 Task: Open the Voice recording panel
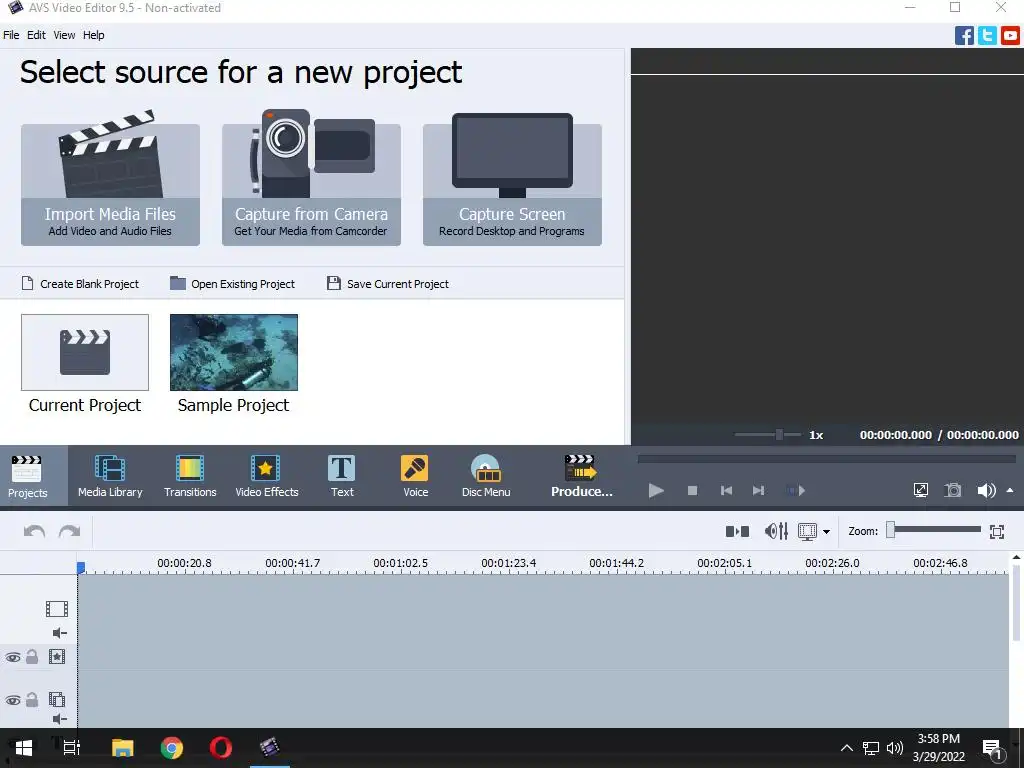415,476
